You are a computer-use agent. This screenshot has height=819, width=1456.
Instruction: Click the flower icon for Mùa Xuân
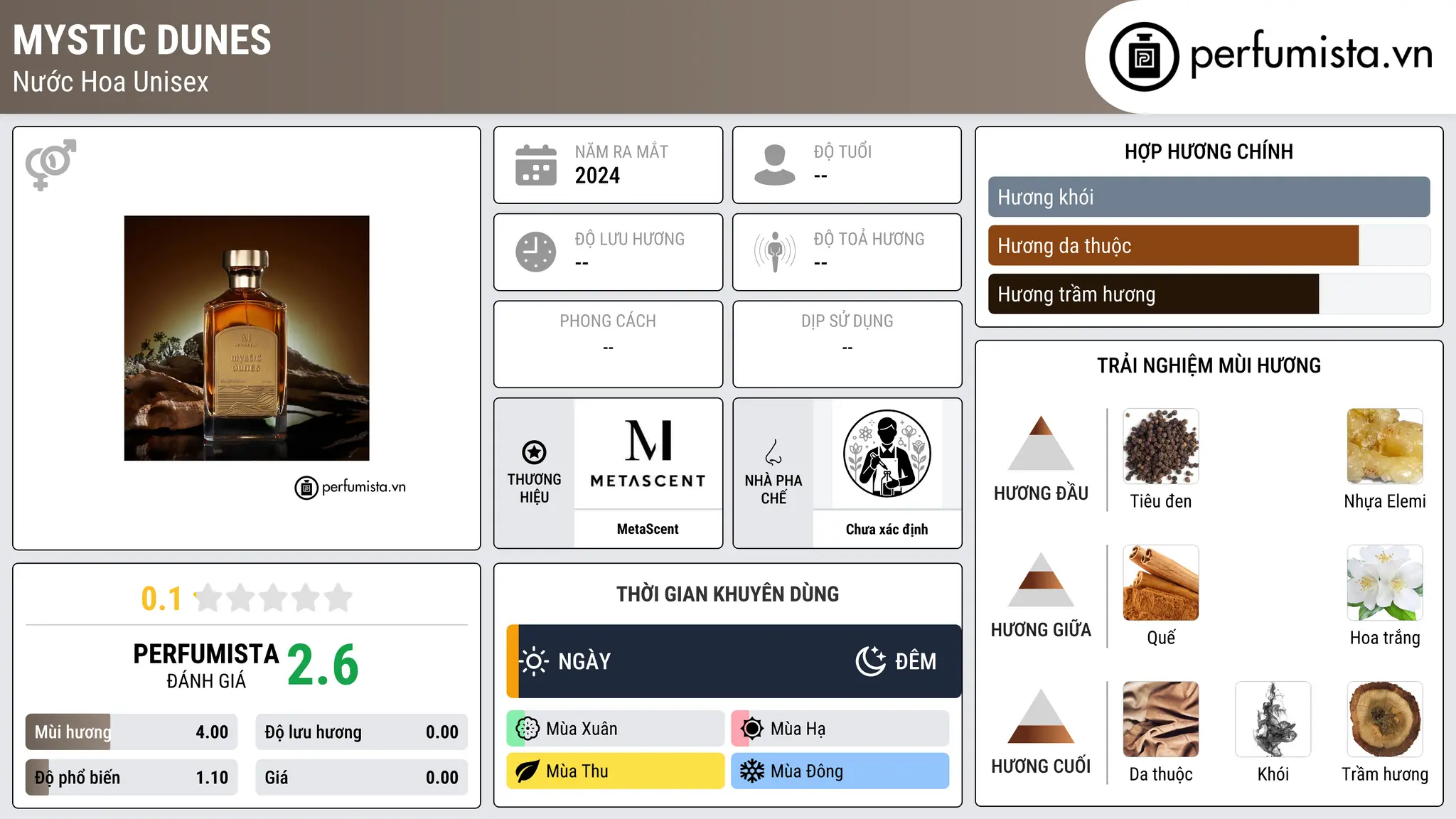(528, 729)
